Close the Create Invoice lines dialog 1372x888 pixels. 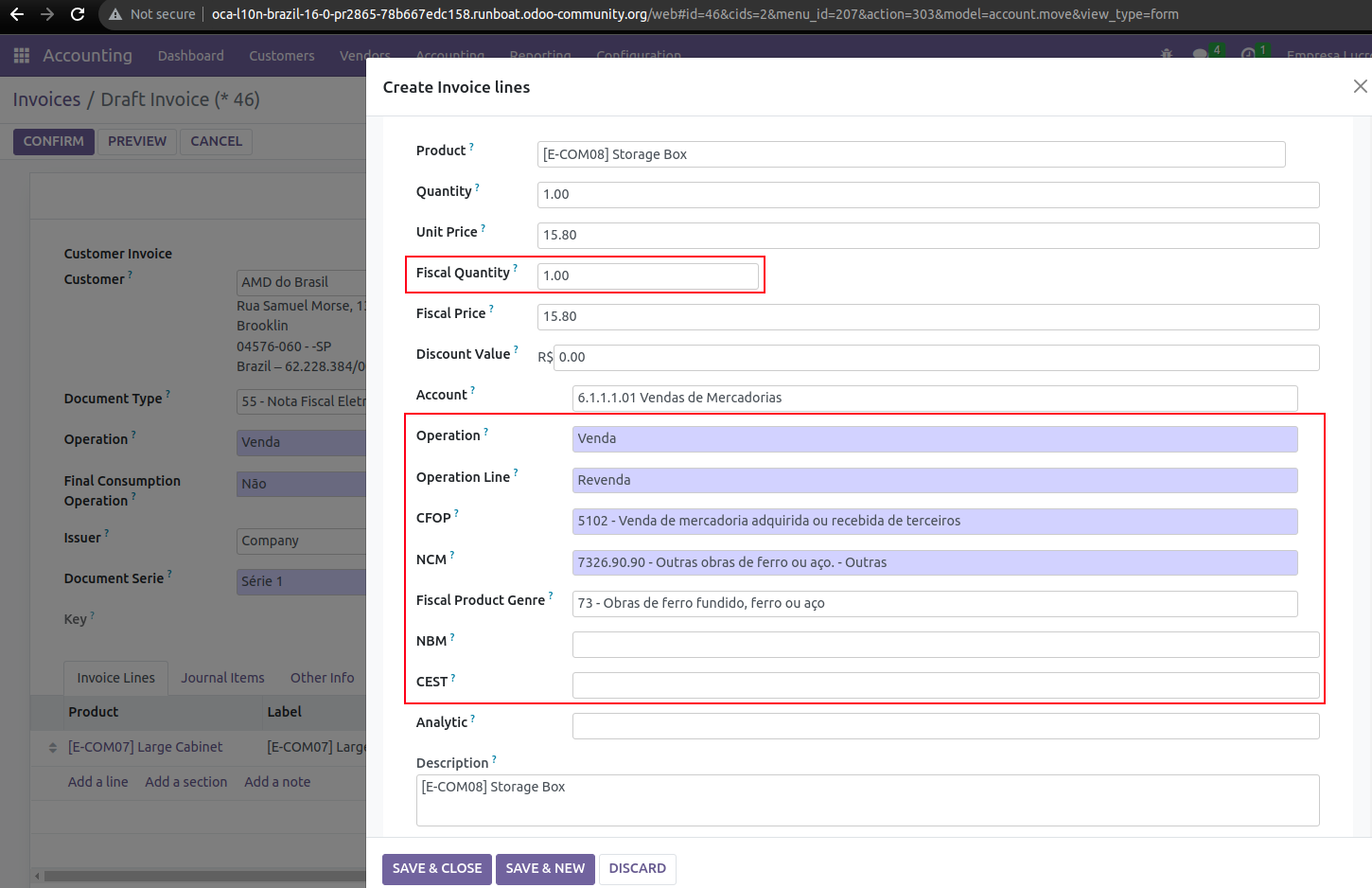[x=1360, y=86]
